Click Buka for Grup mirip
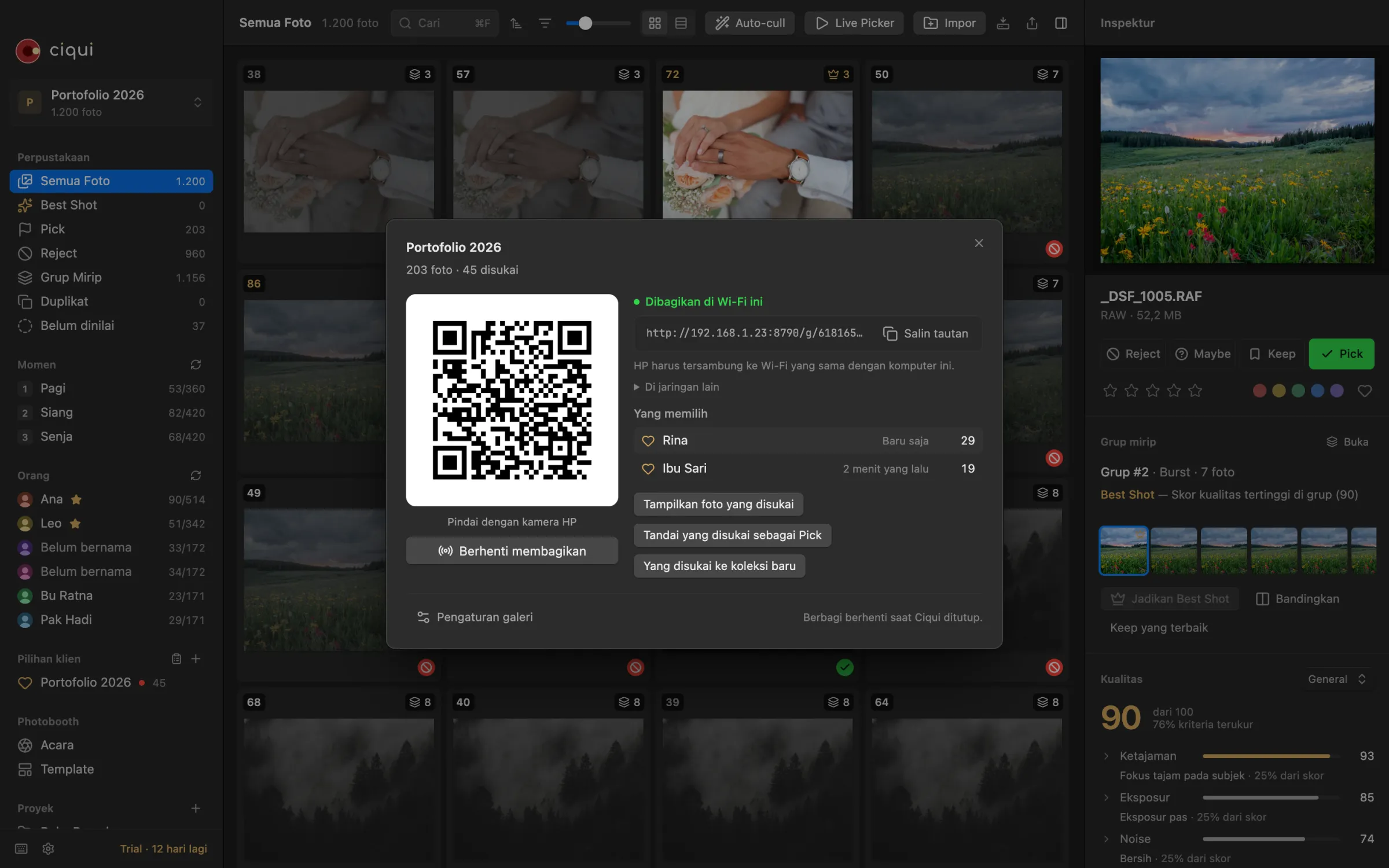The image size is (1389, 868). point(1347,442)
